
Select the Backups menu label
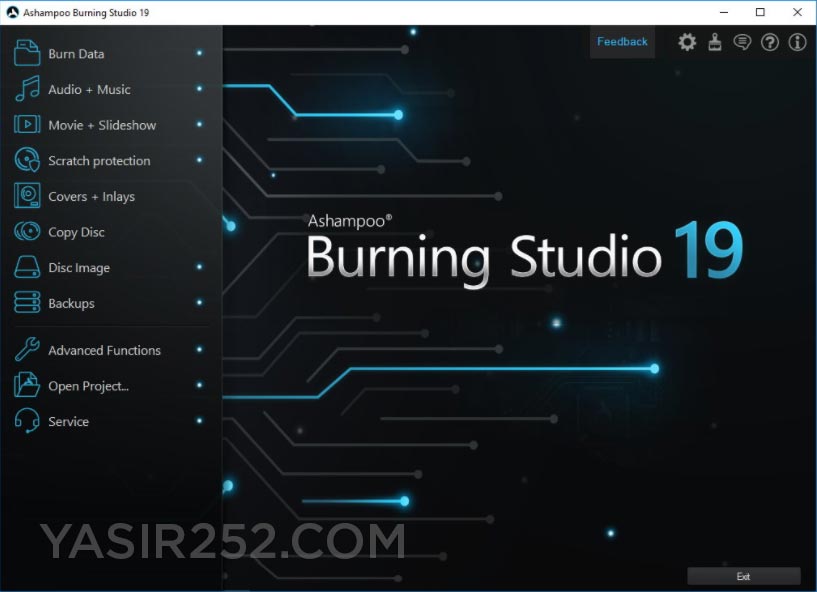(x=71, y=303)
